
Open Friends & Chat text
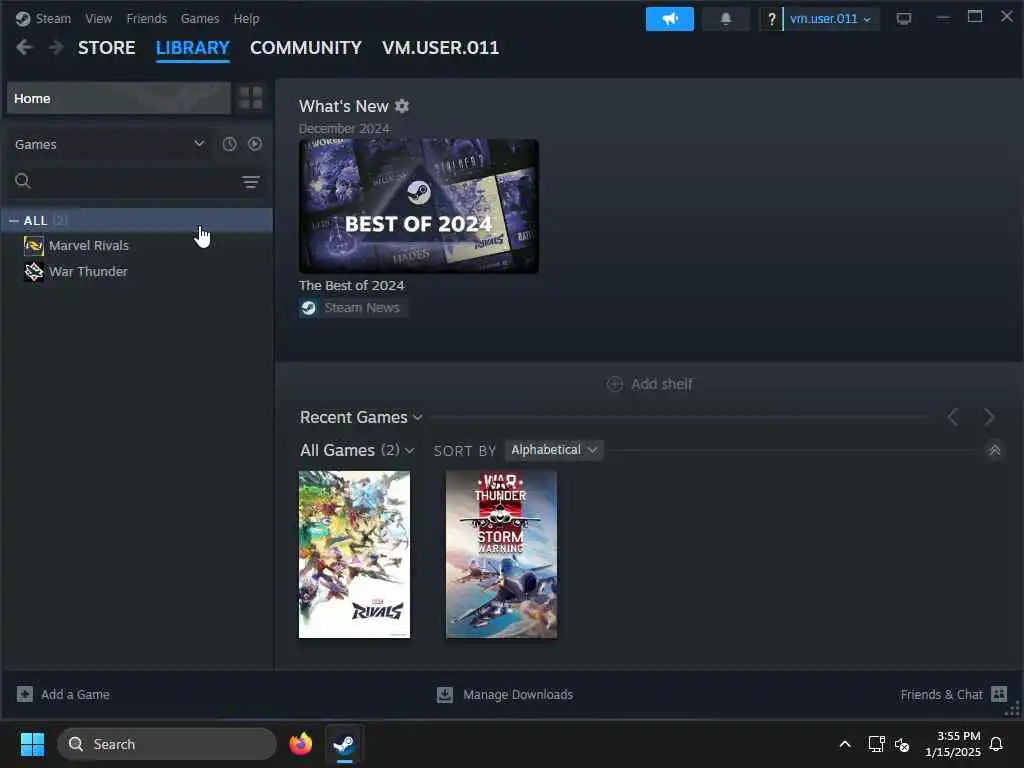click(x=941, y=694)
